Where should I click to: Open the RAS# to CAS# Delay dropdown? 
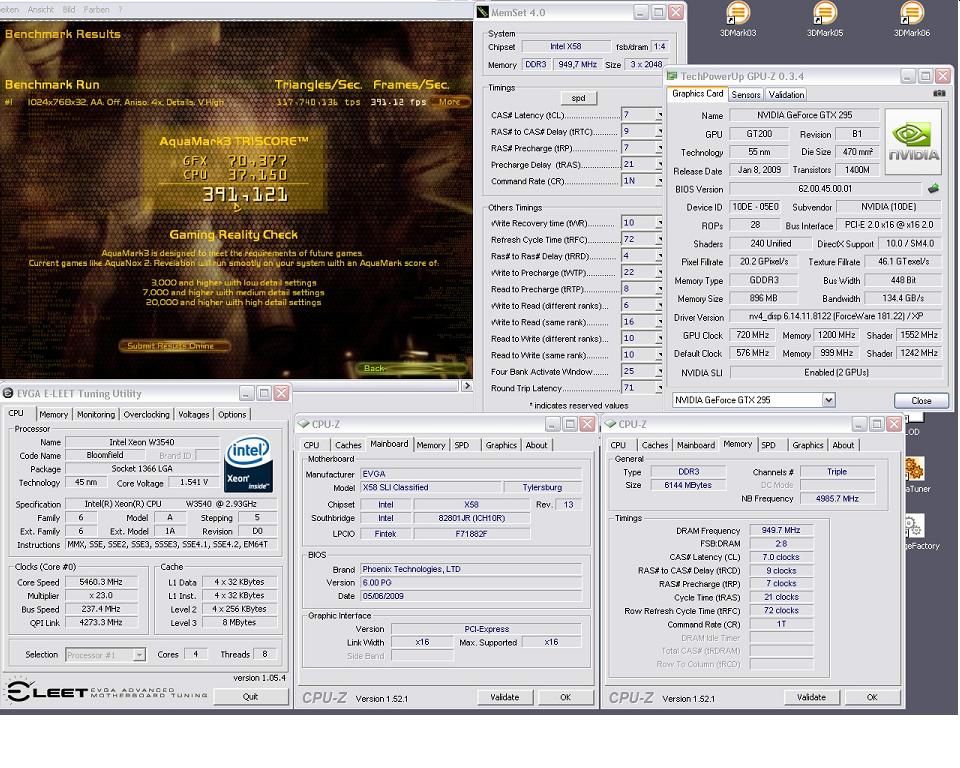click(659, 131)
